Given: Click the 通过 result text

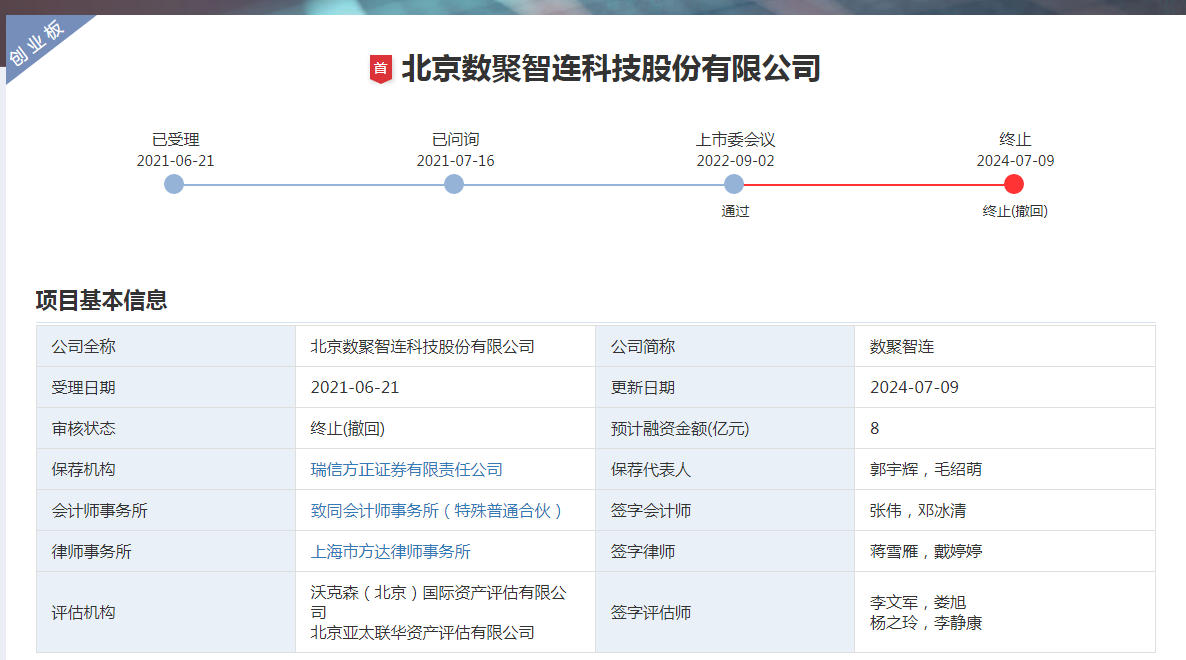Looking at the screenshot, I should point(735,211).
